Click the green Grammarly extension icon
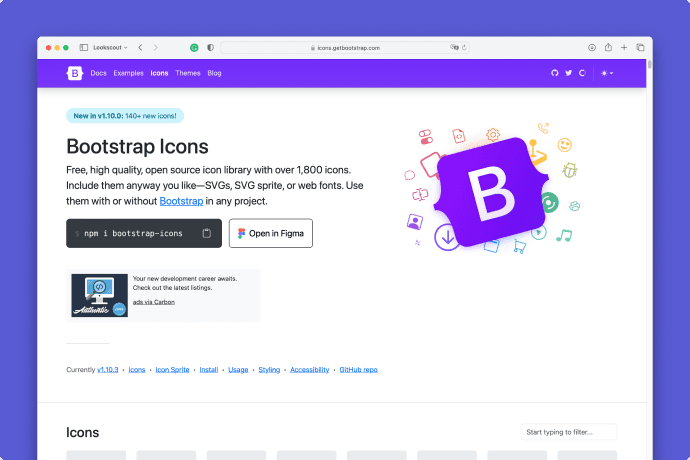 pyautogui.click(x=194, y=48)
